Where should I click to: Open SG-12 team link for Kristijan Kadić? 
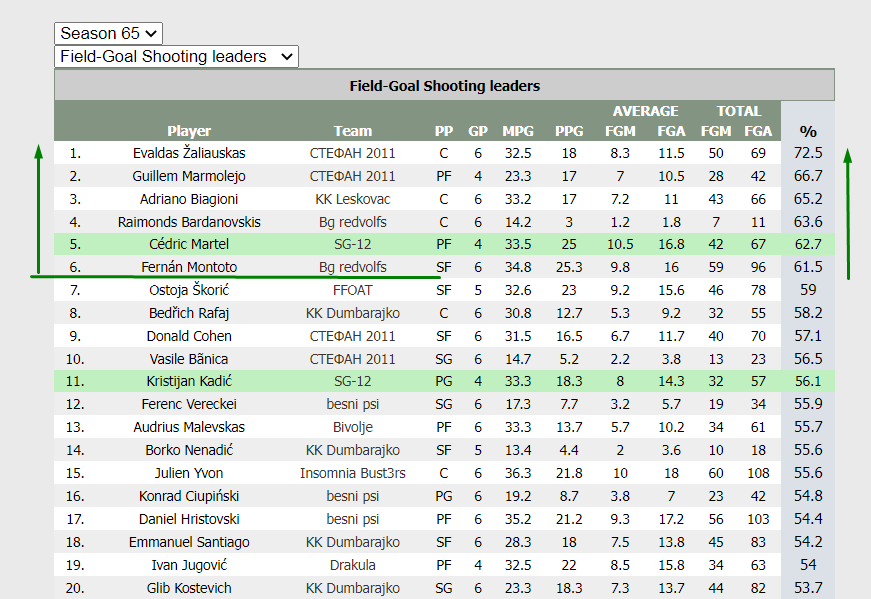coord(353,381)
